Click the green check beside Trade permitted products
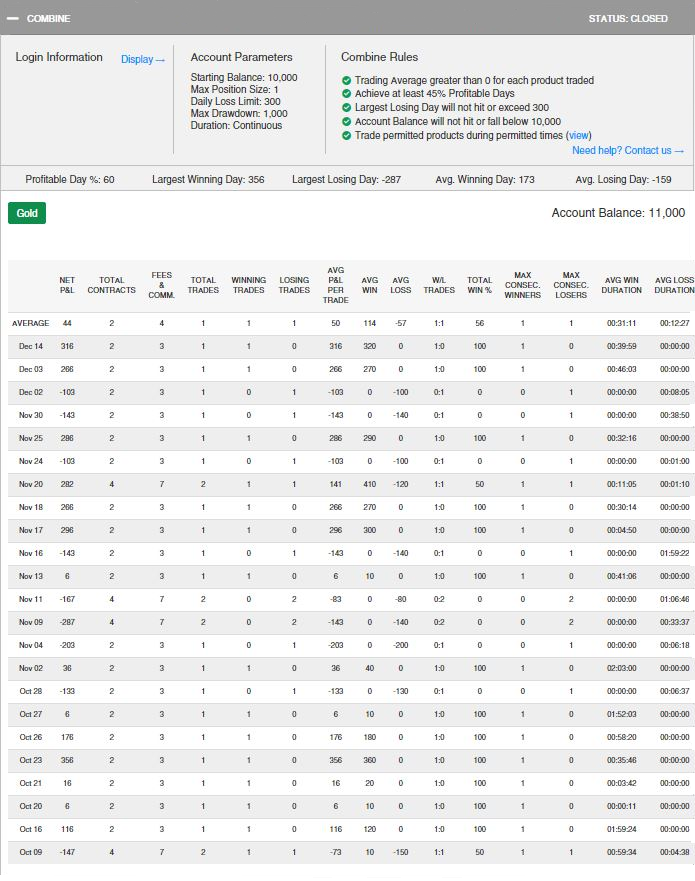The width and height of the screenshot is (695, 881). tap(346, 136)
